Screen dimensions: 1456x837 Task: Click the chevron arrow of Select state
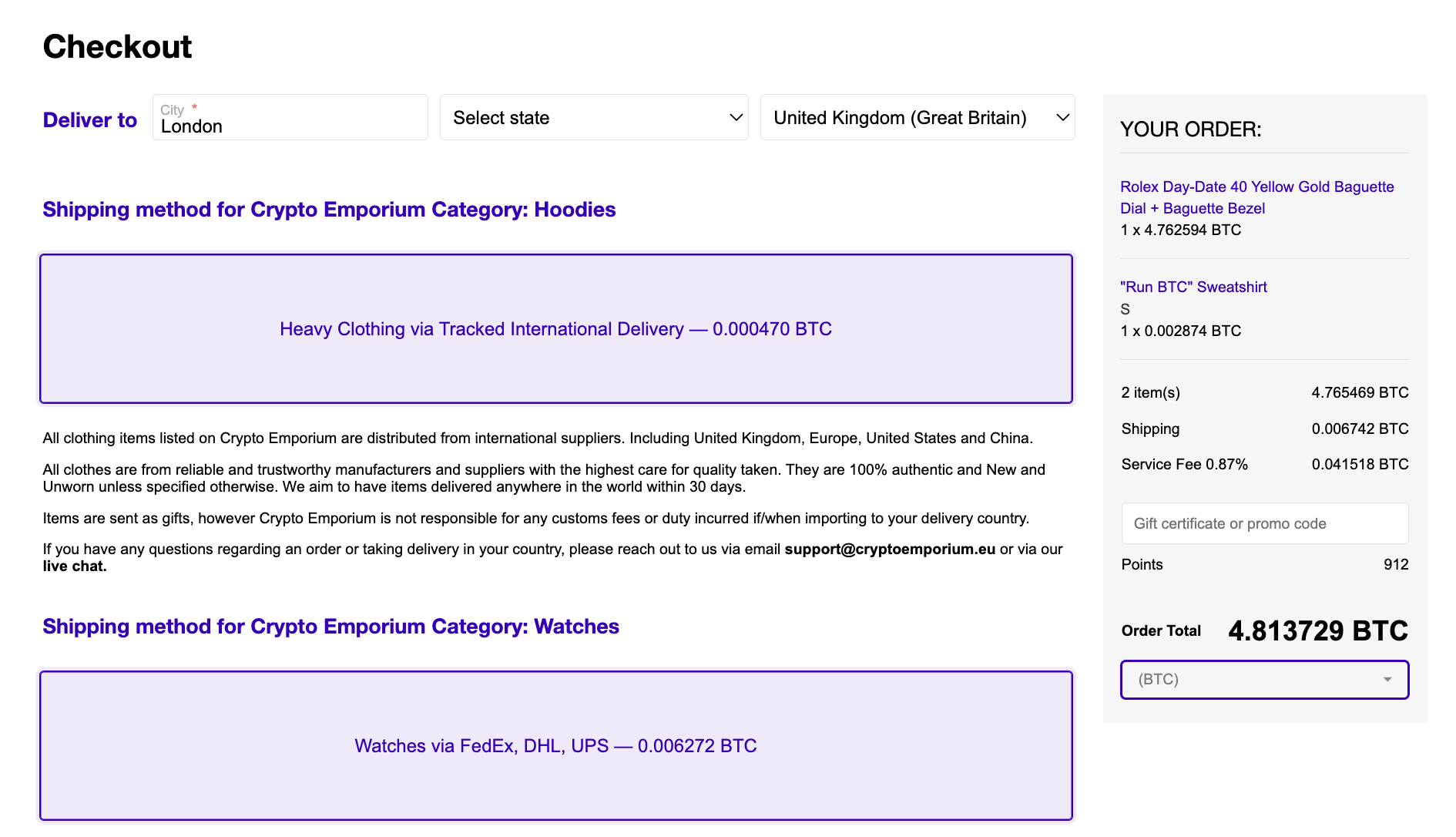click(x=736, y=118)
